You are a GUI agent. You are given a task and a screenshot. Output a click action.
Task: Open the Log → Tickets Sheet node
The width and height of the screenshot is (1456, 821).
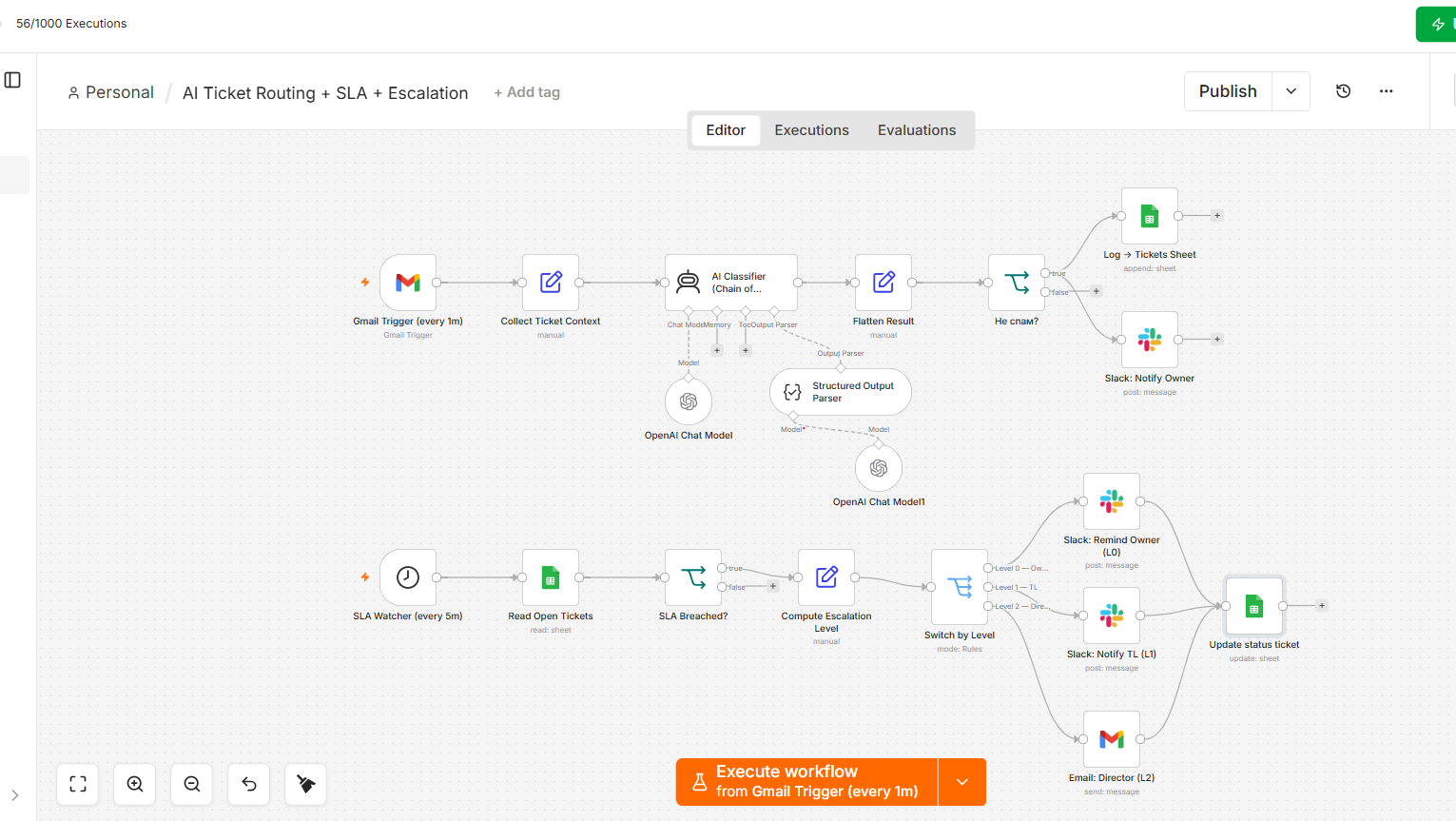[x=1150, y=216]
